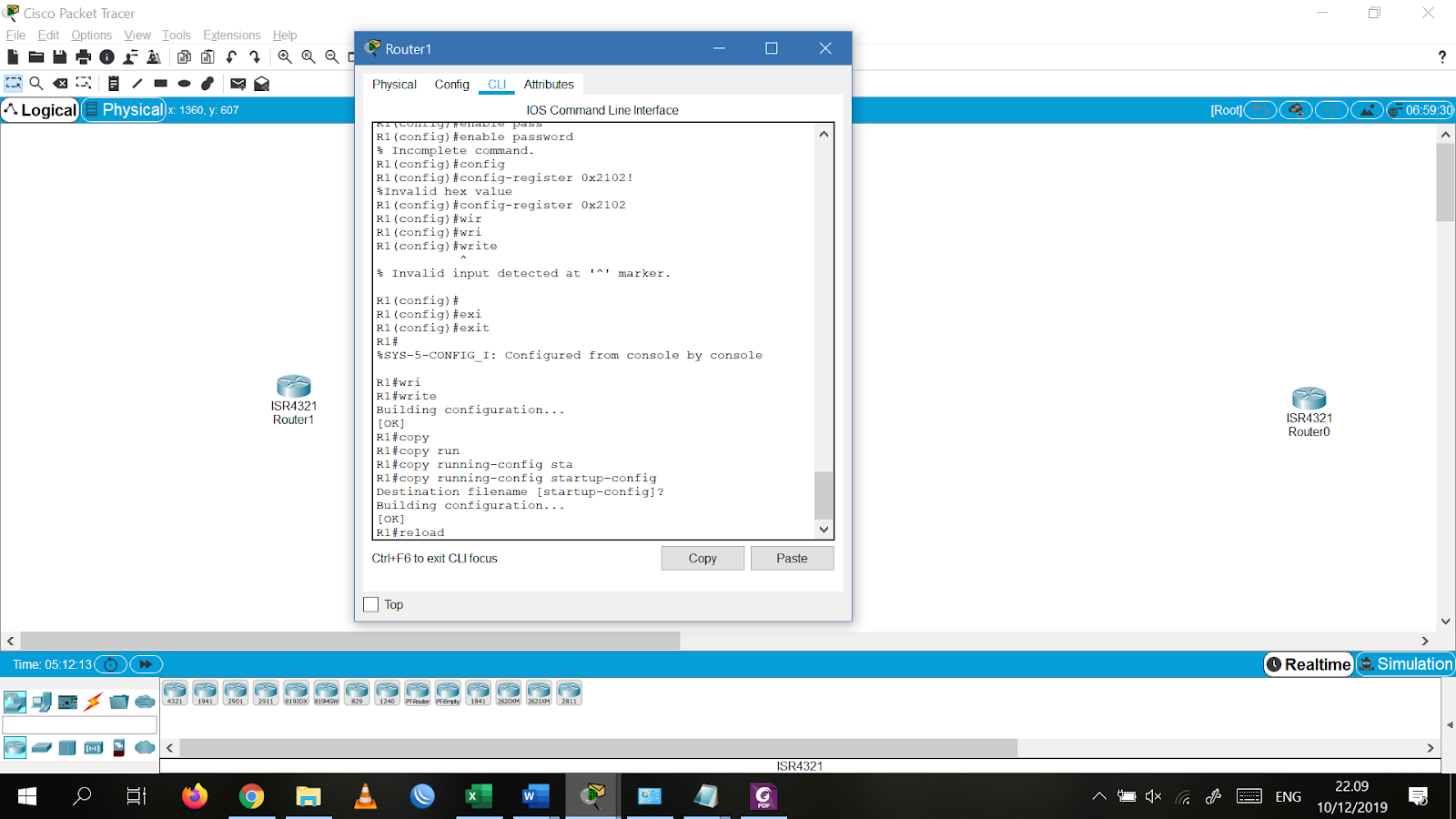Switch to the Config tab of Router1
Screen dimensions: 1456x819
point(451,84)
